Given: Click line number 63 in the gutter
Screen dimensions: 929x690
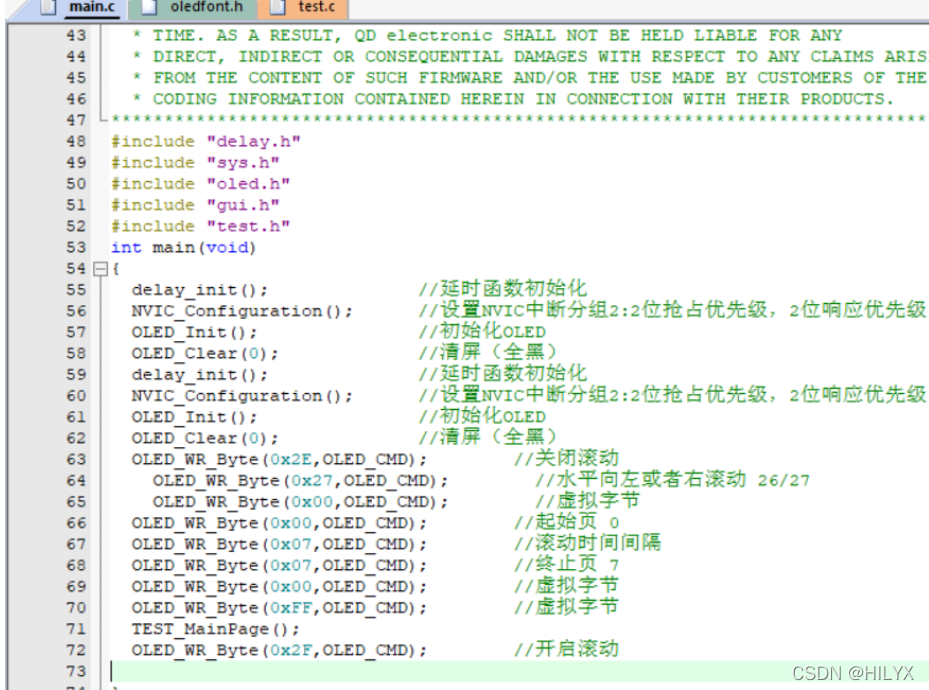Looking at the screenshot, I should pos(76,460).
